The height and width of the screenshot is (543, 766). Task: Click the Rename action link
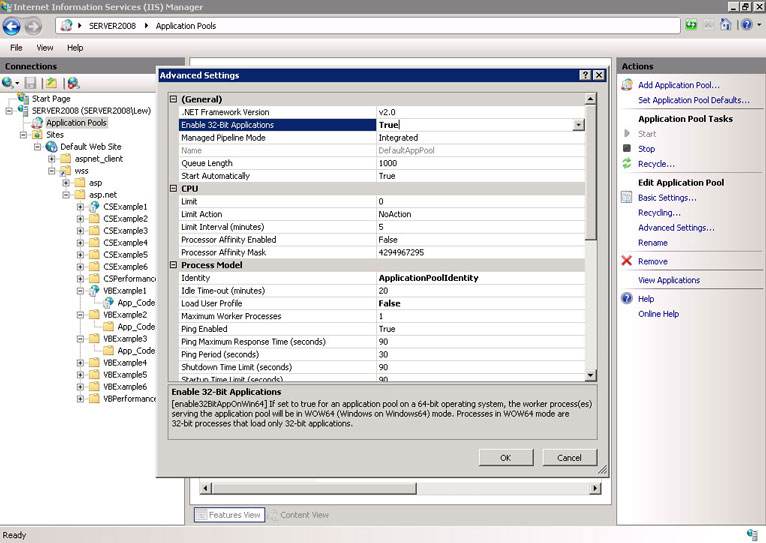(x=653, y=243)
